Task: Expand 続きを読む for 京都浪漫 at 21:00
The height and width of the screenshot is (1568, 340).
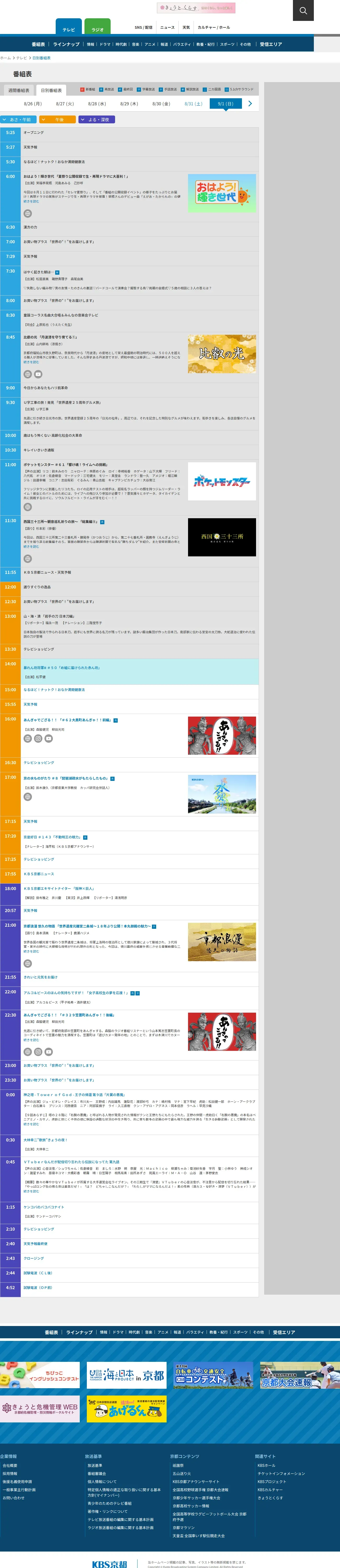Action: tap(31, 952)
